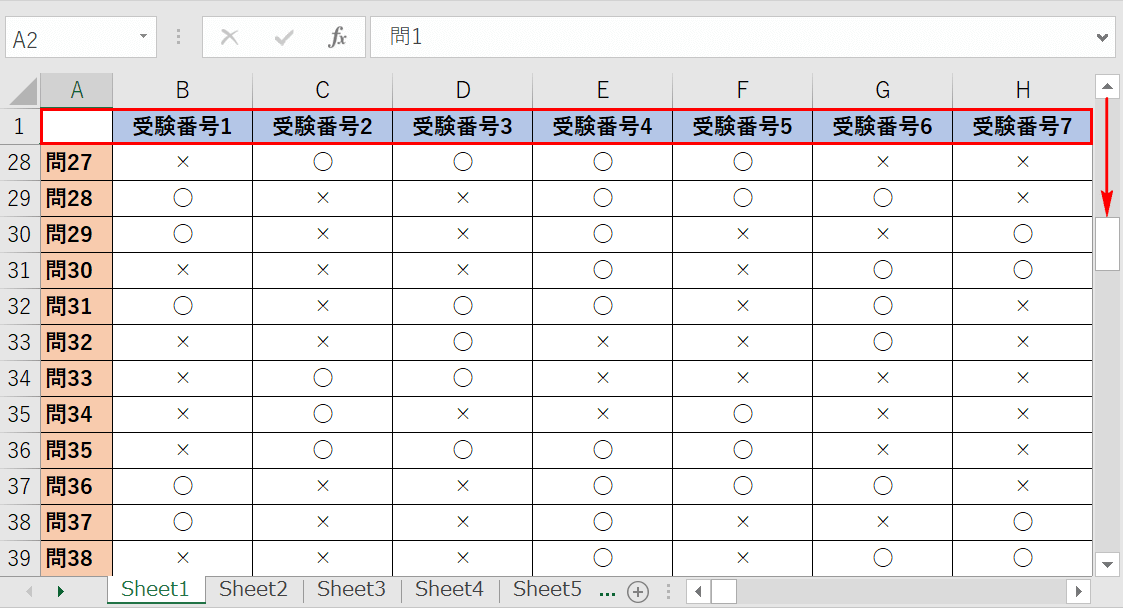Add a new worksheet with the plus icon
1123x608 pixels.
coord(637,590)
